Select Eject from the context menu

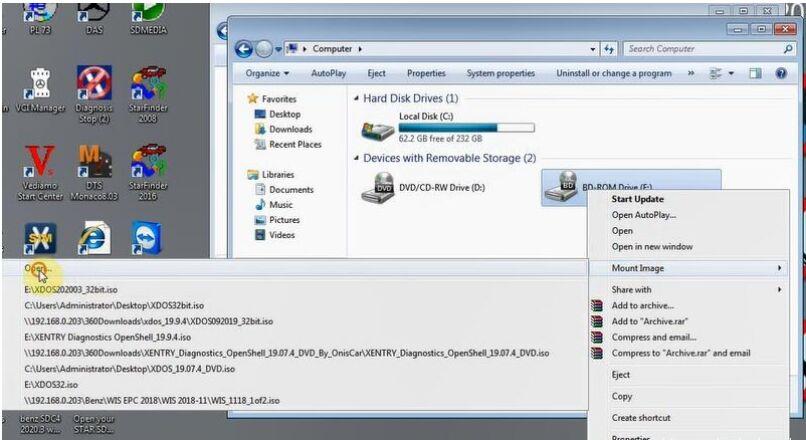tap(620, 375)
